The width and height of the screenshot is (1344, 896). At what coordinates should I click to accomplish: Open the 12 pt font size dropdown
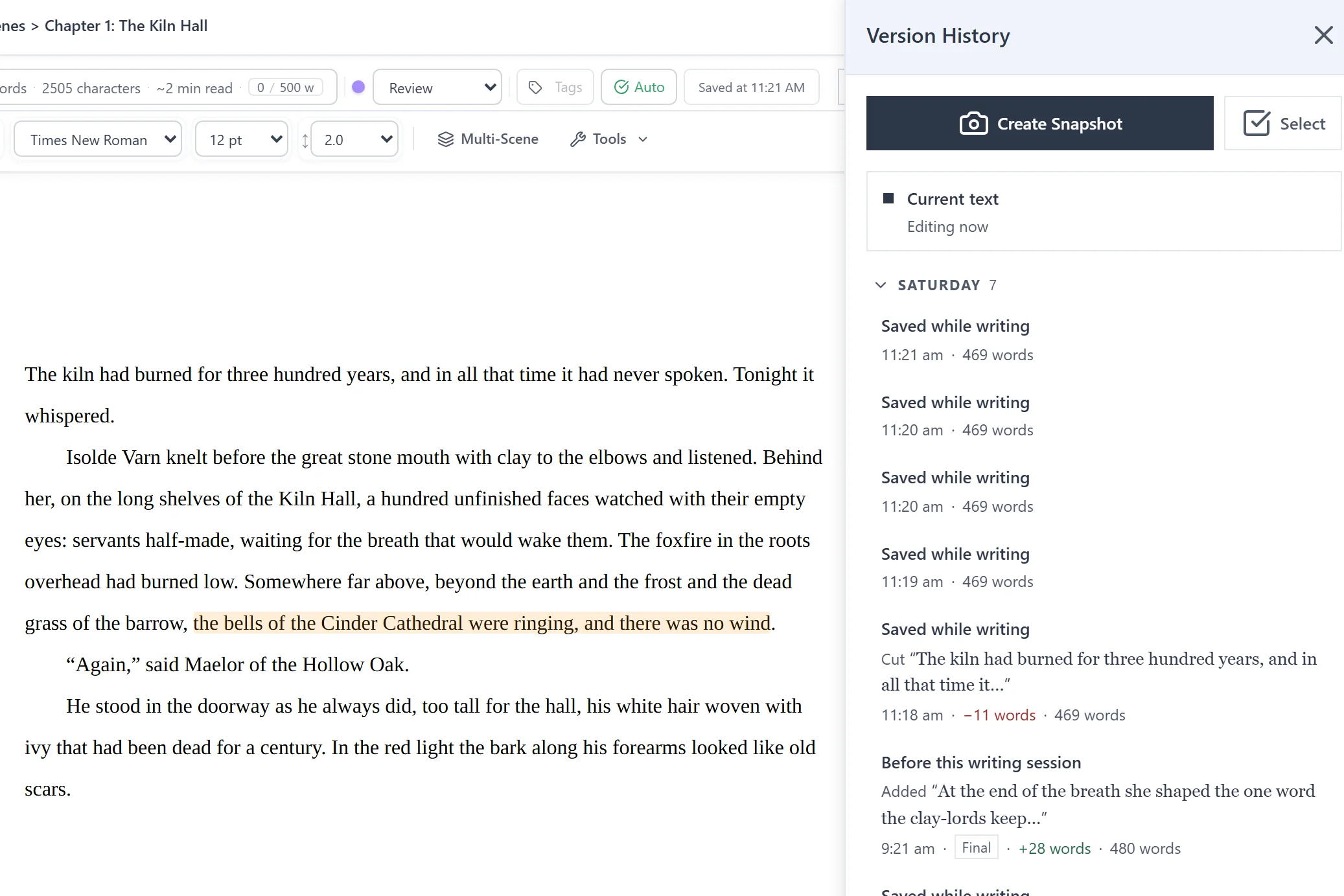[x=241, y=139]
